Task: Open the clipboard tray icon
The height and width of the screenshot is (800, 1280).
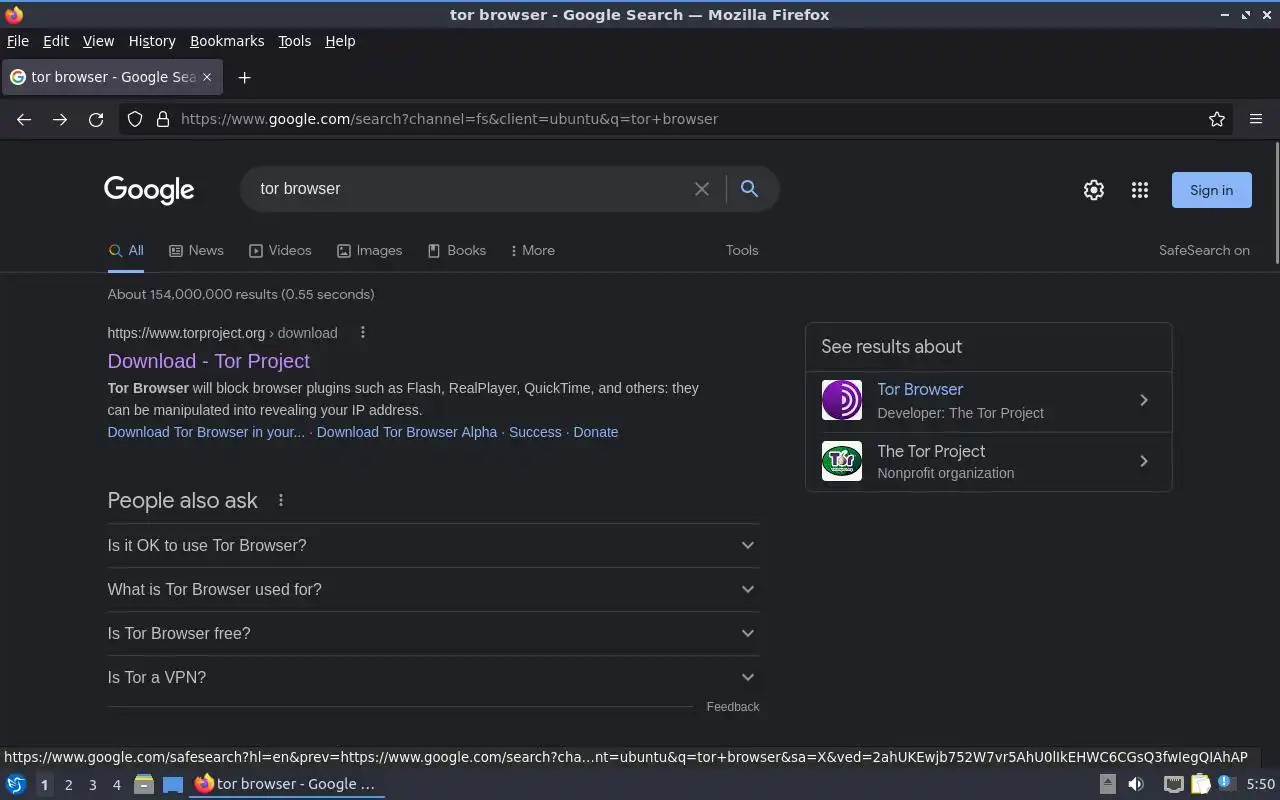Action: (x=1200, y=784)
